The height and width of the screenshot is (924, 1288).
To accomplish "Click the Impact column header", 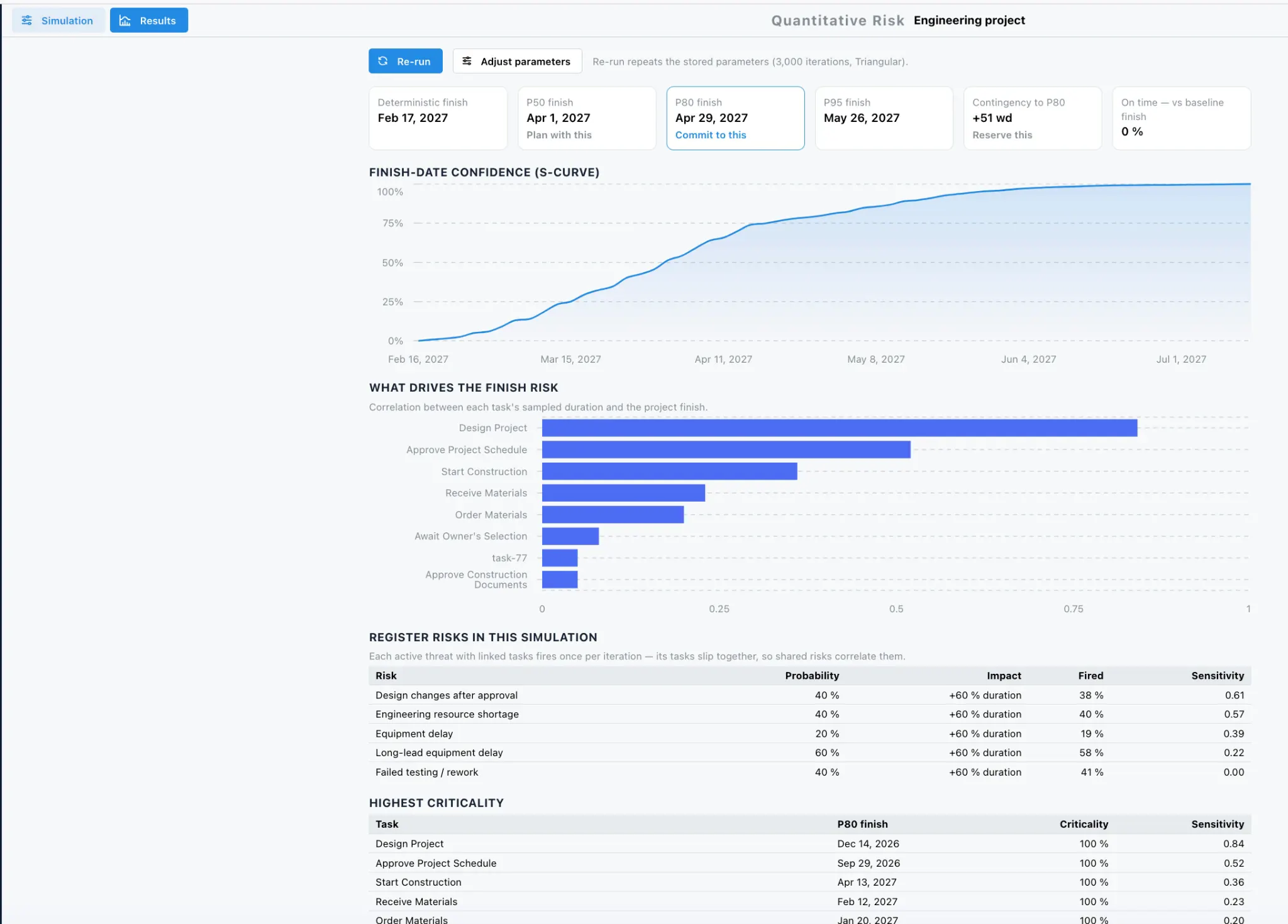I will tap(1004, 676).
